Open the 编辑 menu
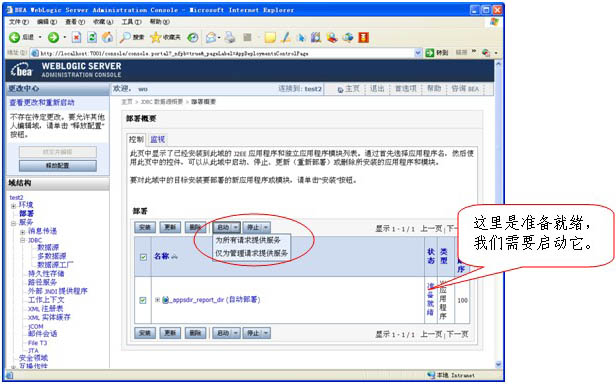The height and width of the screenshot is (385, 616). click(x=47, y=22)
